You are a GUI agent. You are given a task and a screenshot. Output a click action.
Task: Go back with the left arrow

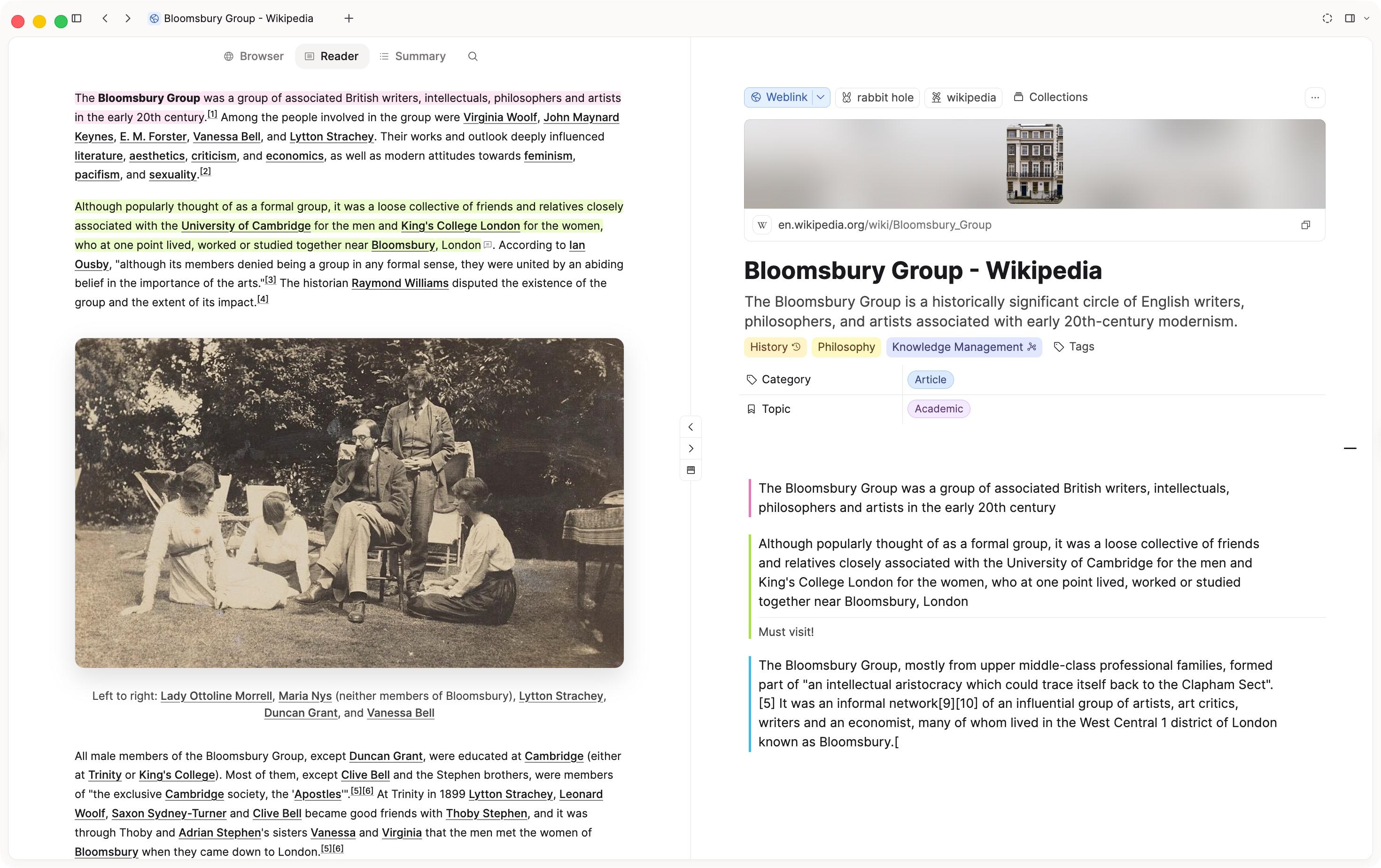coord(105,18)
